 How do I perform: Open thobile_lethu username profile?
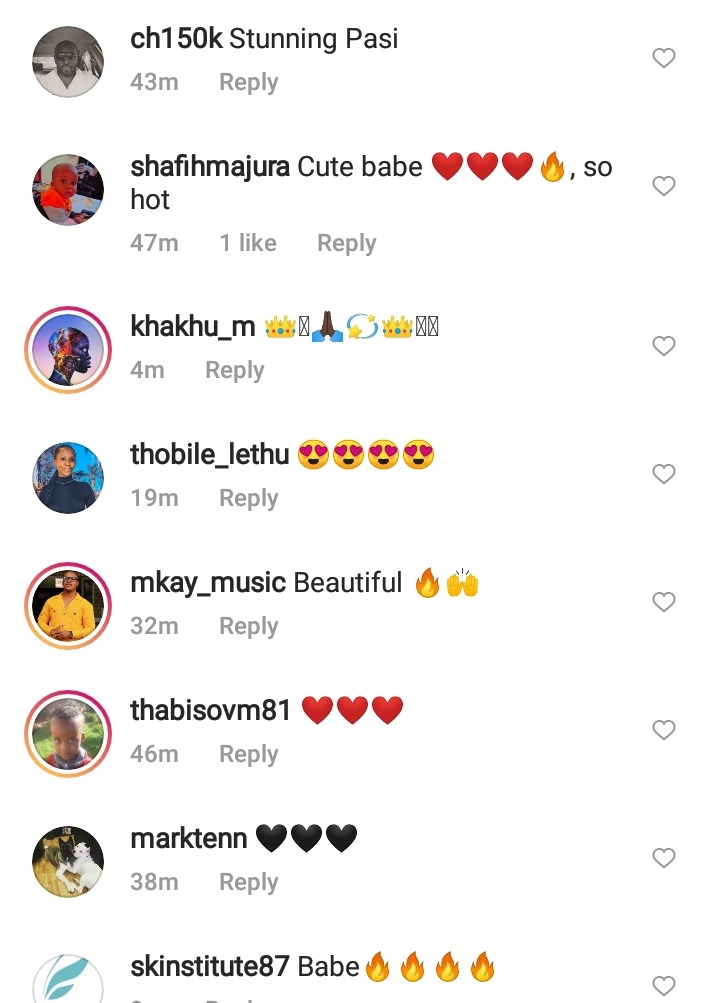click(x=210, y=455)
